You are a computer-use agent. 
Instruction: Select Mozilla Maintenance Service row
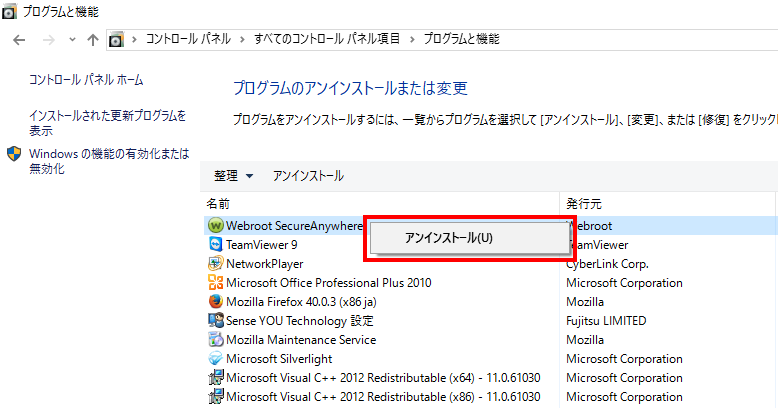pos(301,340)
